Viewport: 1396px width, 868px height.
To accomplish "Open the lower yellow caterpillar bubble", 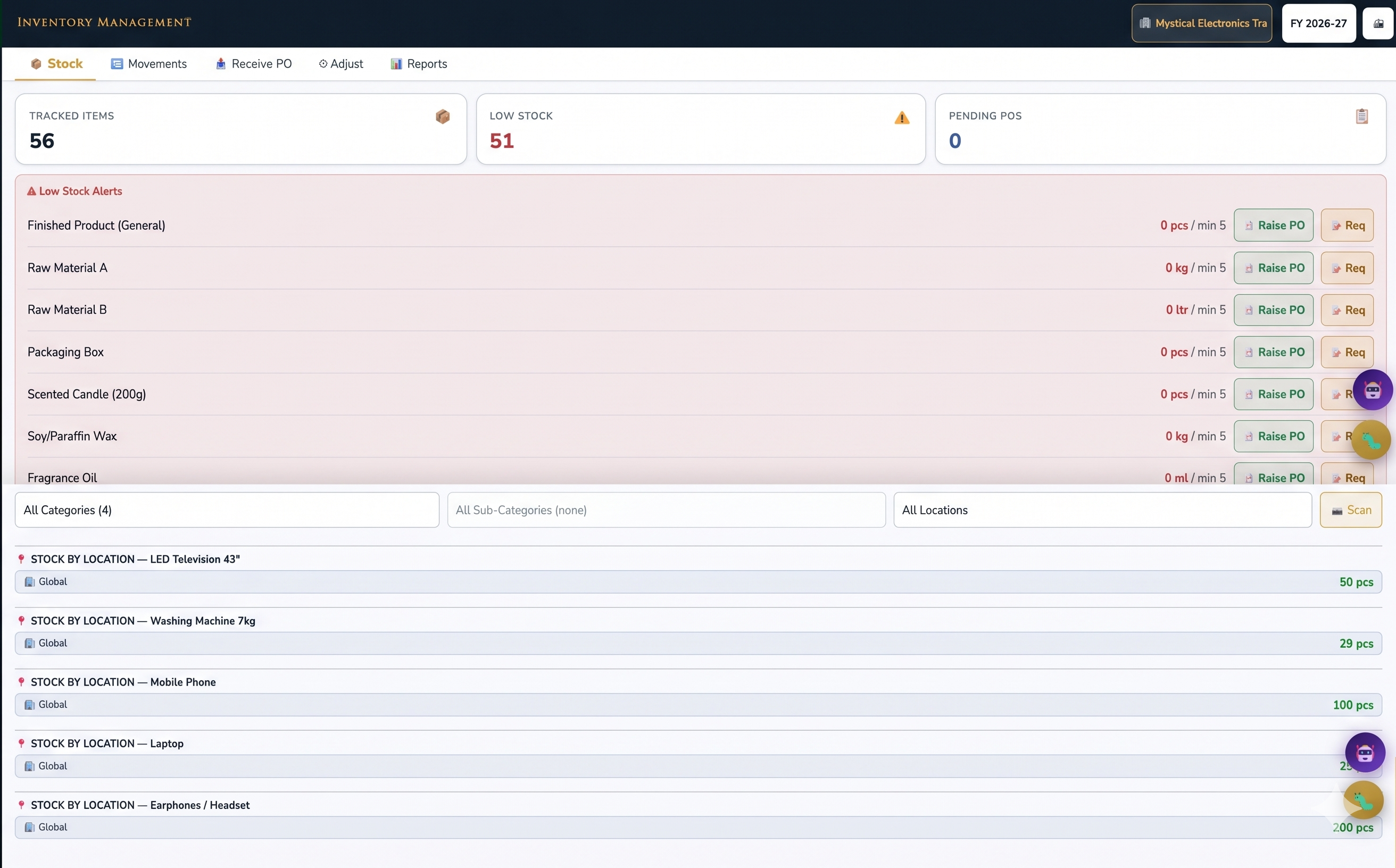I will (1363, 800).
